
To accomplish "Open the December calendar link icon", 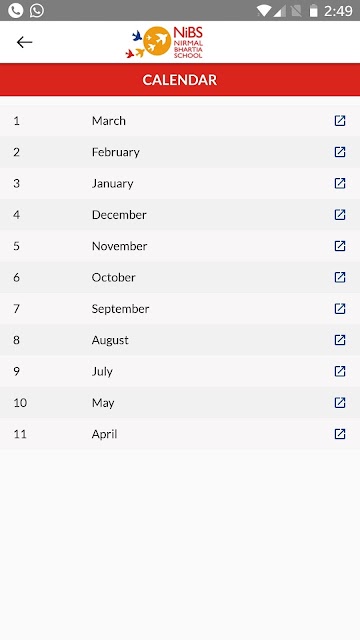I will tap(340, 215).
